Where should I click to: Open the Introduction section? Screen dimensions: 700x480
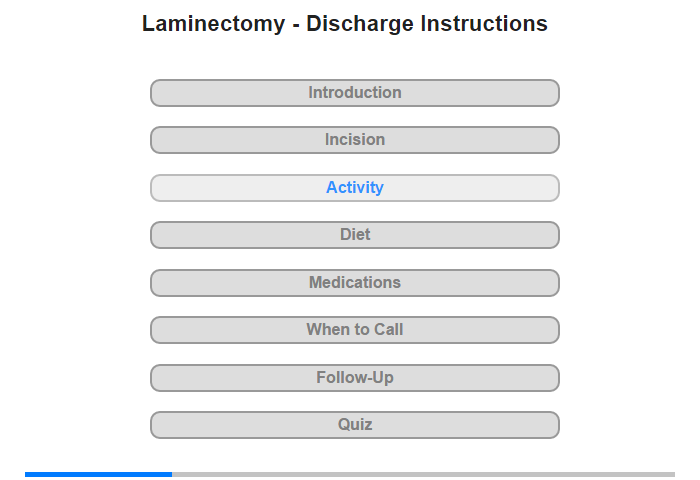[x=354, y=93]
